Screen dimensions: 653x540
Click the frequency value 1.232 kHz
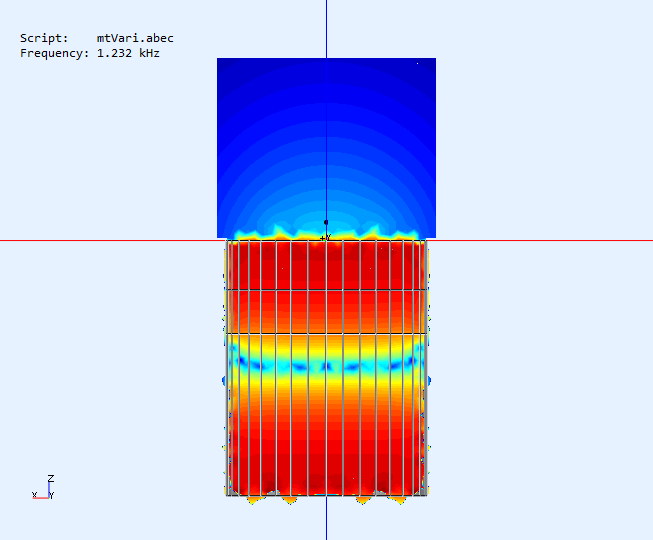128,53
